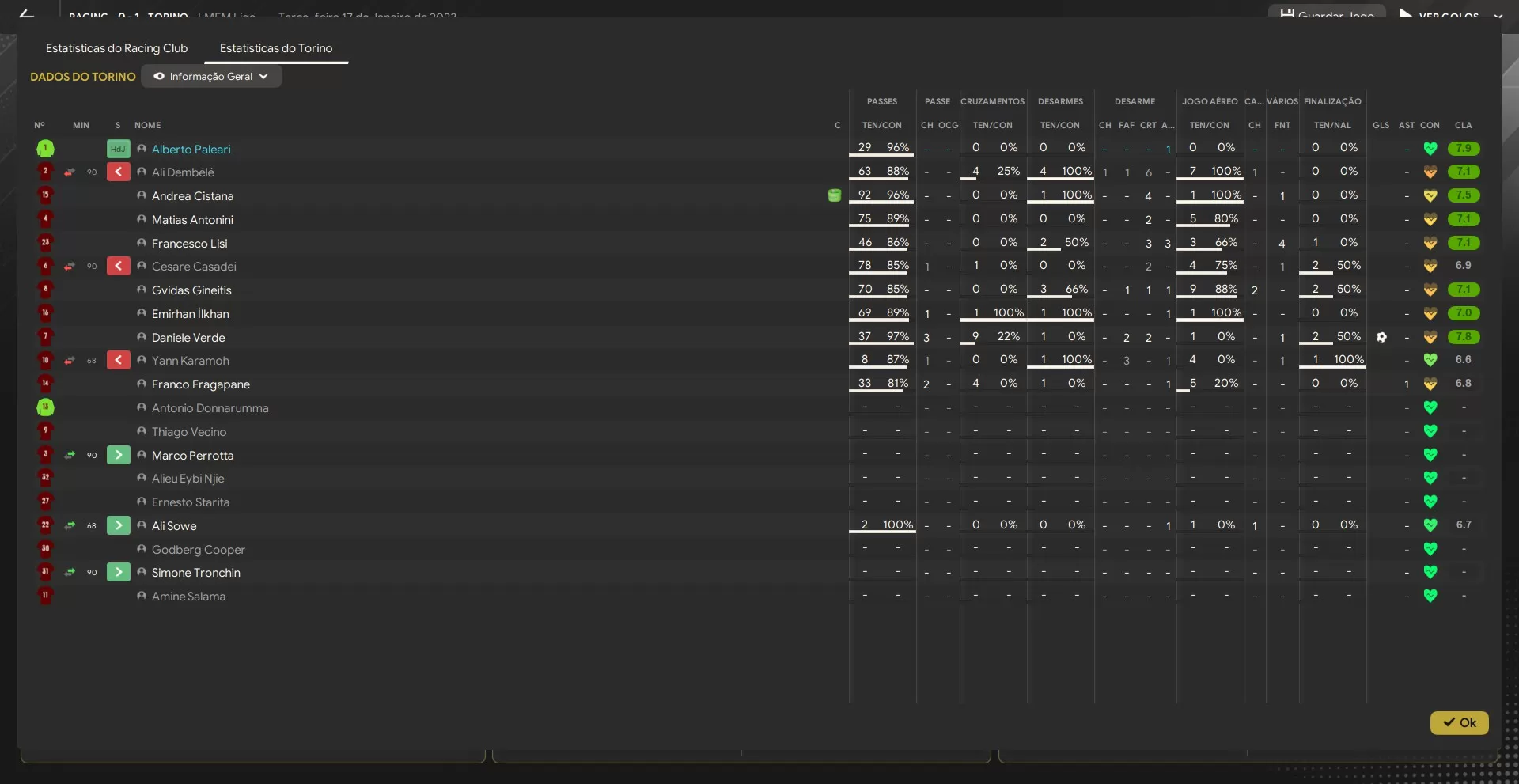Open Alberto Paleari player profile
The width and height of the screenshot is (1519, 784).
(191, 149)
